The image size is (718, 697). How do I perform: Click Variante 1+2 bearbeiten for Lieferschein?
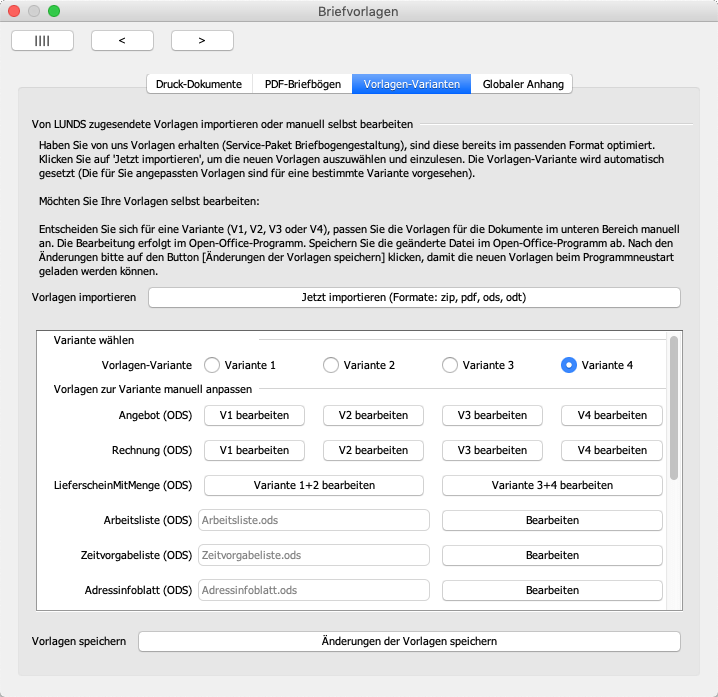(x=314, y=485)
